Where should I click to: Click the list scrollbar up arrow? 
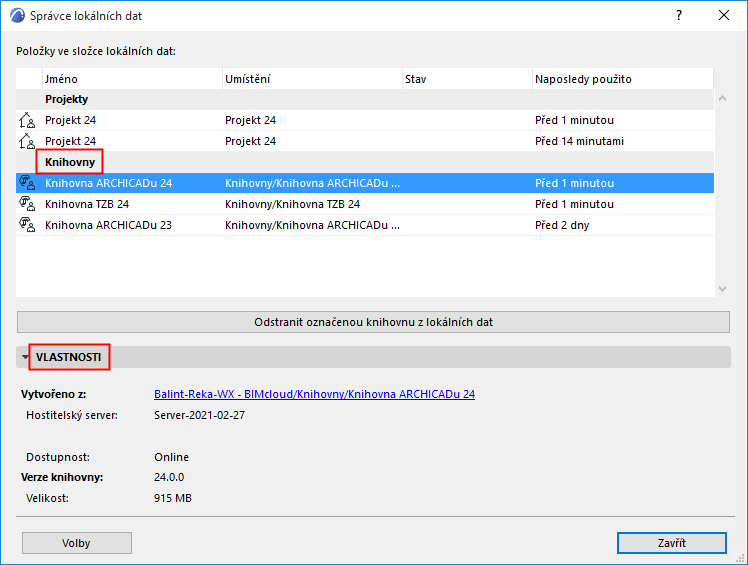pyautogui.click(x=722, y=98)
